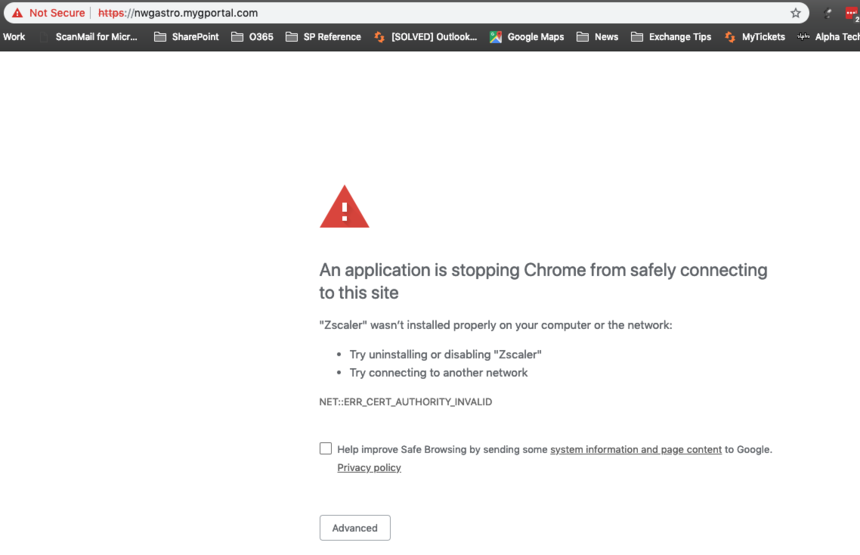
Task: Open the Alpha Tech bookmark
Action: click(x=828, y=37)
